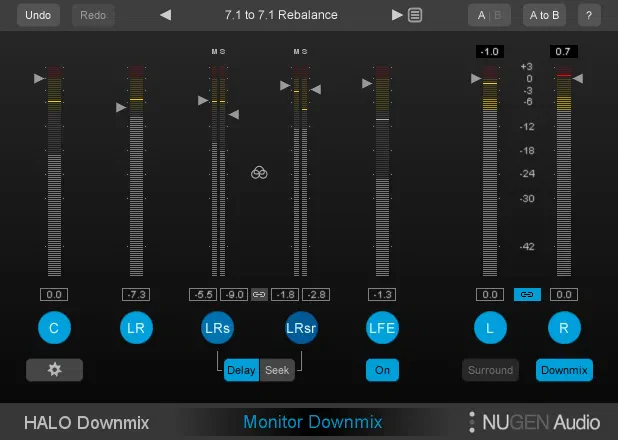Click the LR meter level slider handle
The height and width of the screenshot is (440, 618).
point(121,107)
